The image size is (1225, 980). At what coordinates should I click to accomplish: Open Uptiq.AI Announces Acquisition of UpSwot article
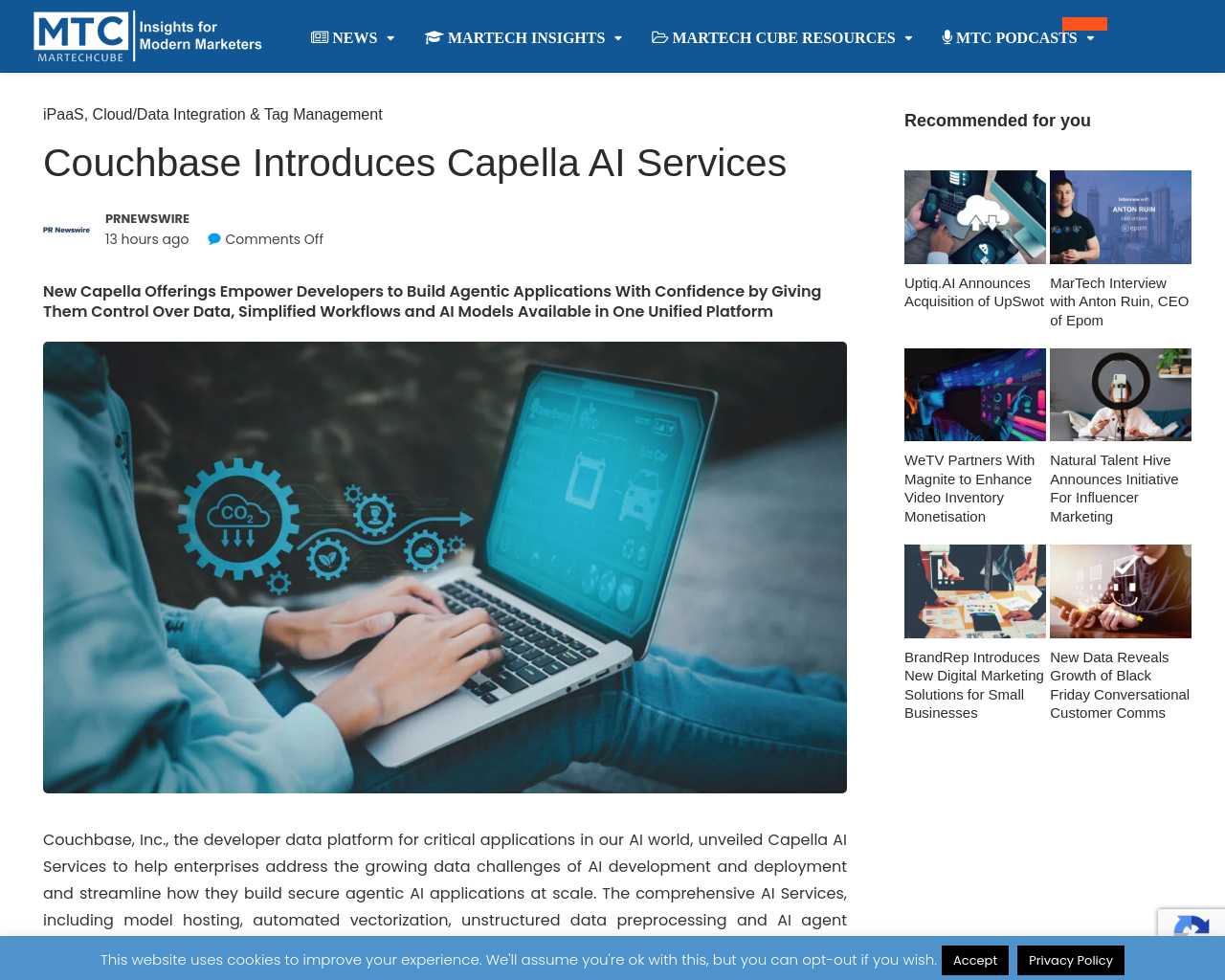[x=974, y=293]
